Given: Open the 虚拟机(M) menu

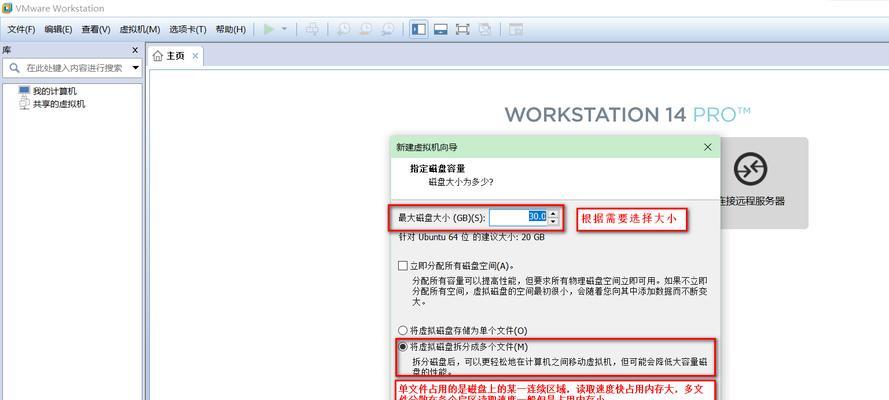Looking at the screenshot, I should click(139, 29).
